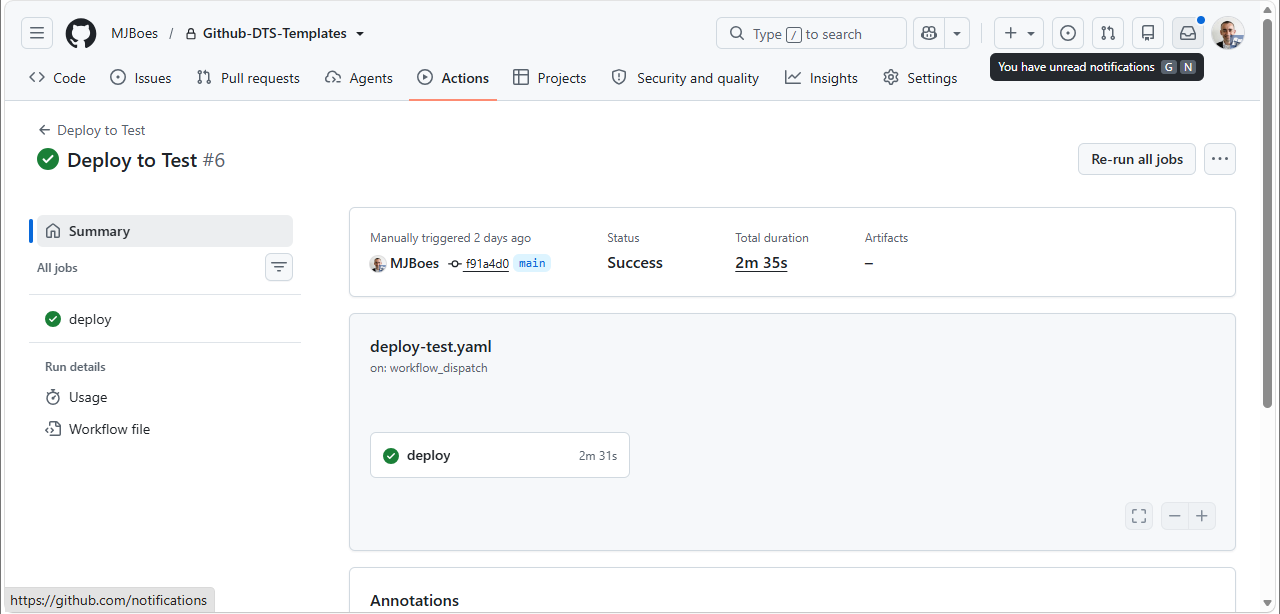Click the page vertical scrollbar
1280x614 pixels.
click(x=1269, y=215)
